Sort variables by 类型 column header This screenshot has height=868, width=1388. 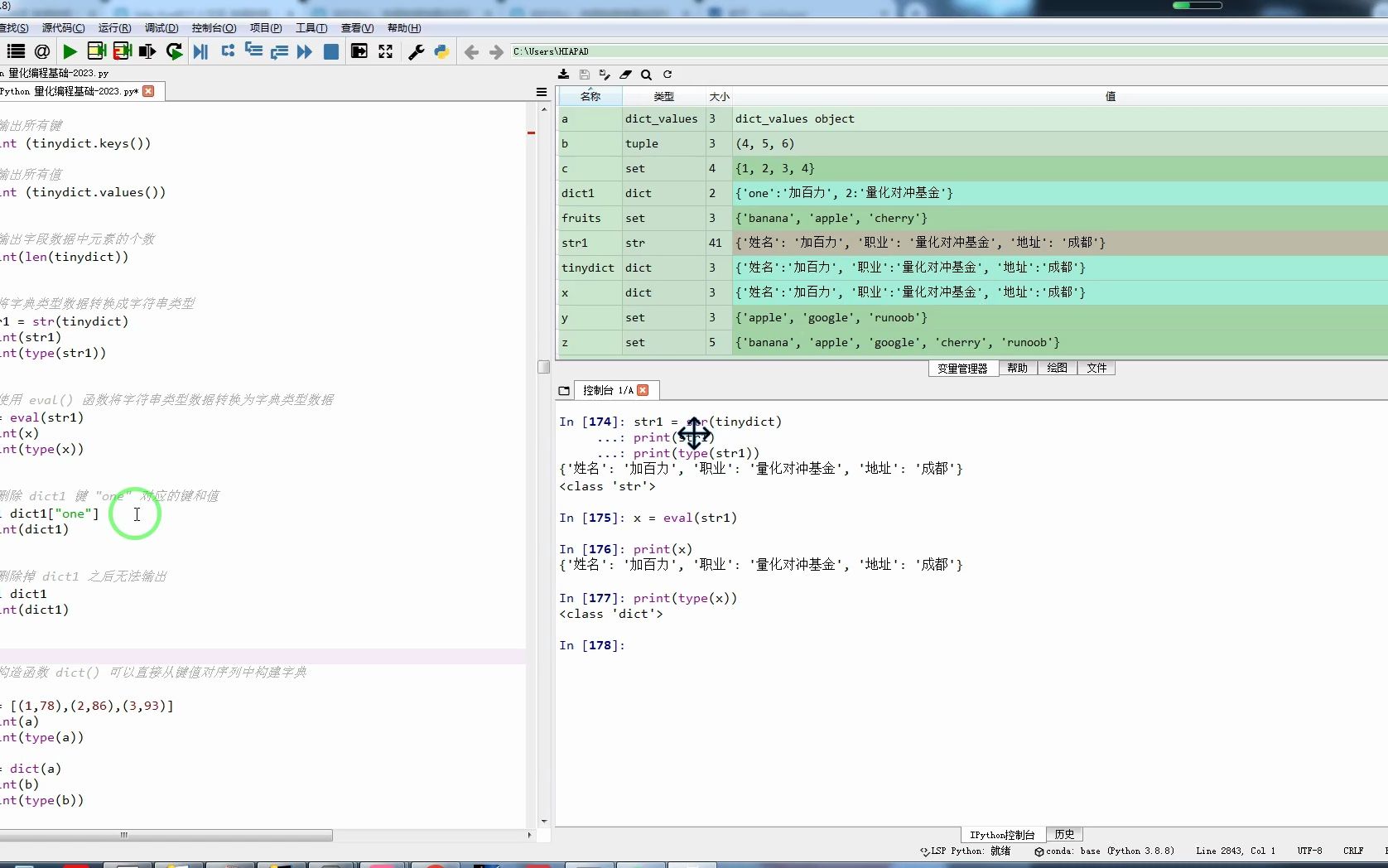(x=663, y=97)
